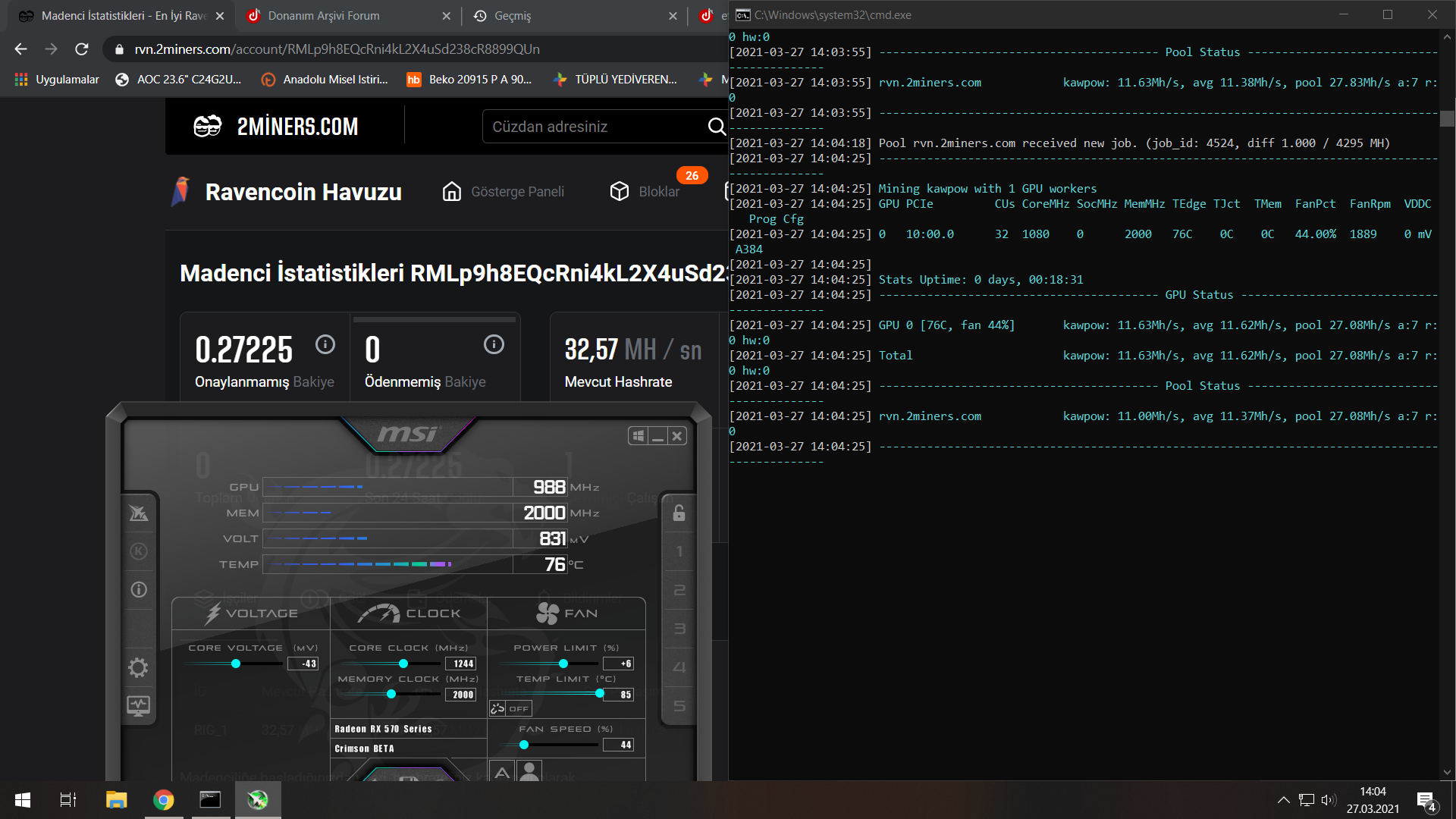Image resolution: width=1456 pixels, height=819 pixels.
Task: Click the OC Scanner jet icon
Action: click(x=138, y=513)
